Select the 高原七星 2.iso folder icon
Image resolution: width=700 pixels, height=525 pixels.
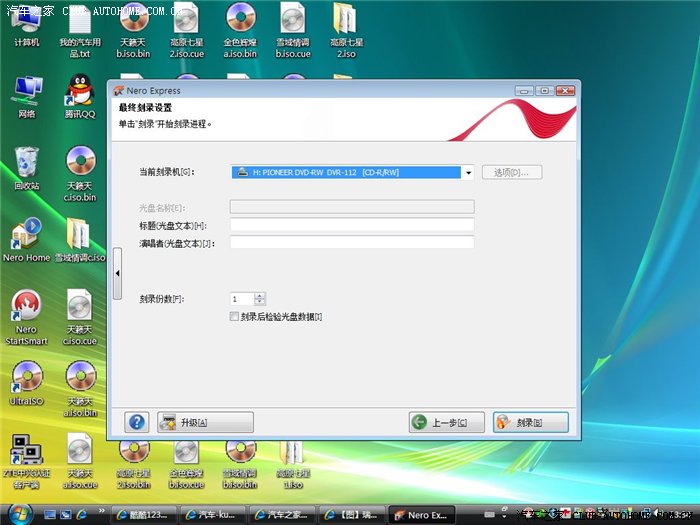(346, 30)
